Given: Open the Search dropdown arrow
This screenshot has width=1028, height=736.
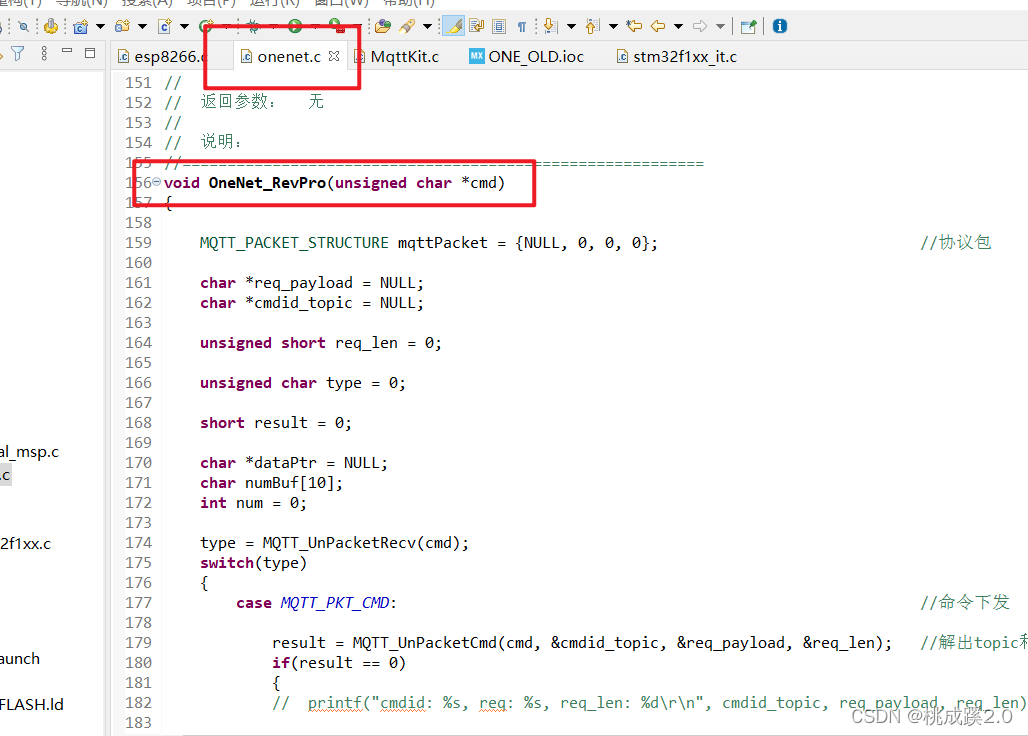Looking at the screenshot, I should tap(427, 26).
